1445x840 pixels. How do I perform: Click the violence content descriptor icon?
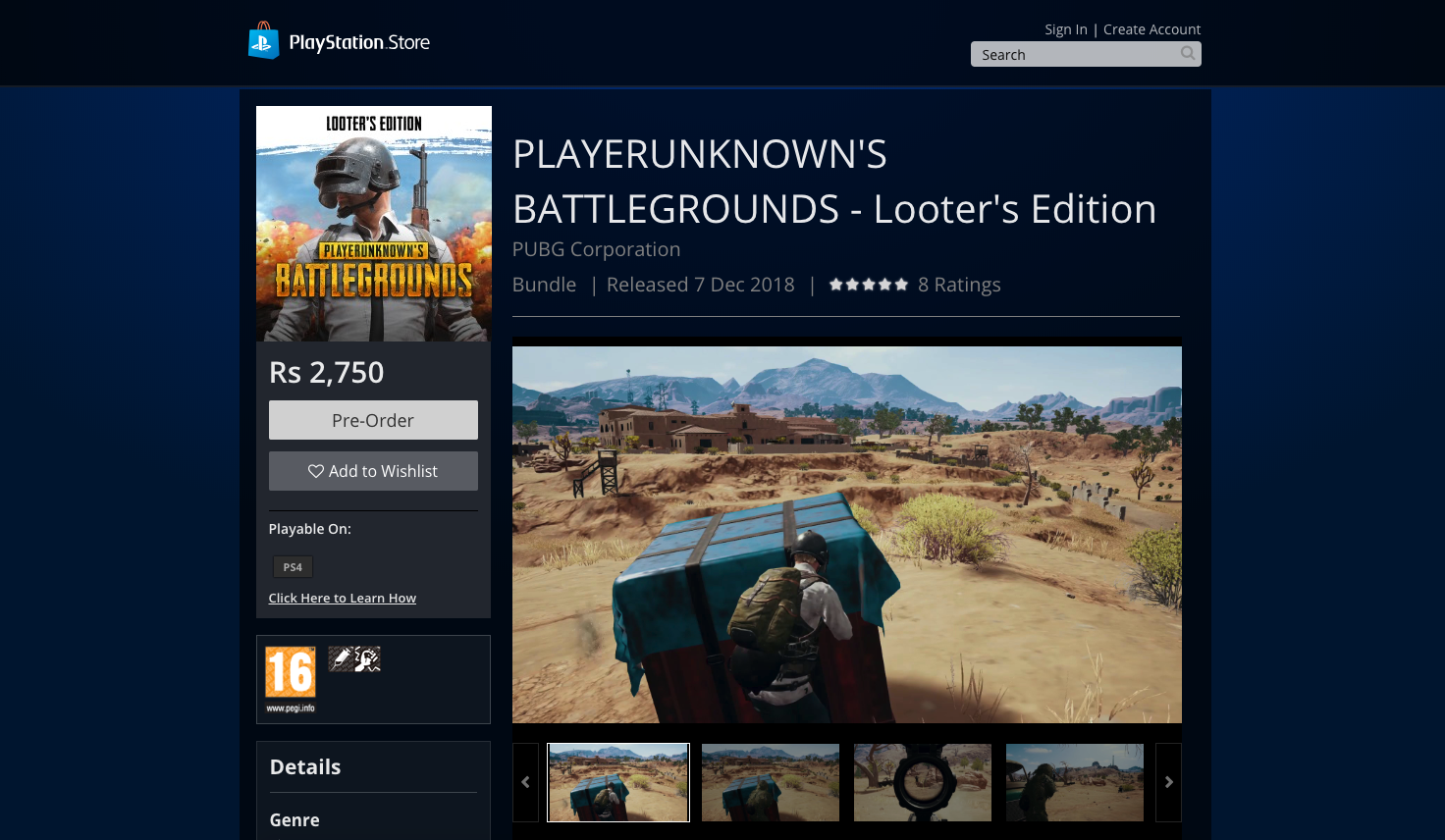point(368,658)
